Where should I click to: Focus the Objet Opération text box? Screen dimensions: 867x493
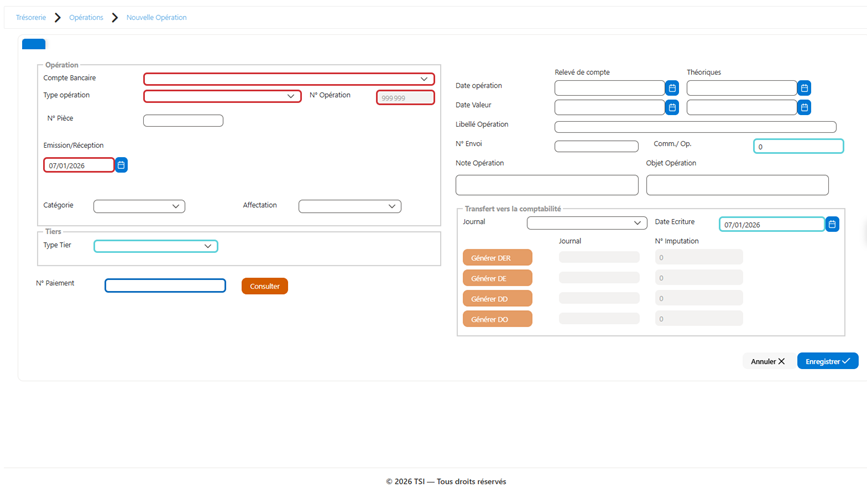[737, 185]
